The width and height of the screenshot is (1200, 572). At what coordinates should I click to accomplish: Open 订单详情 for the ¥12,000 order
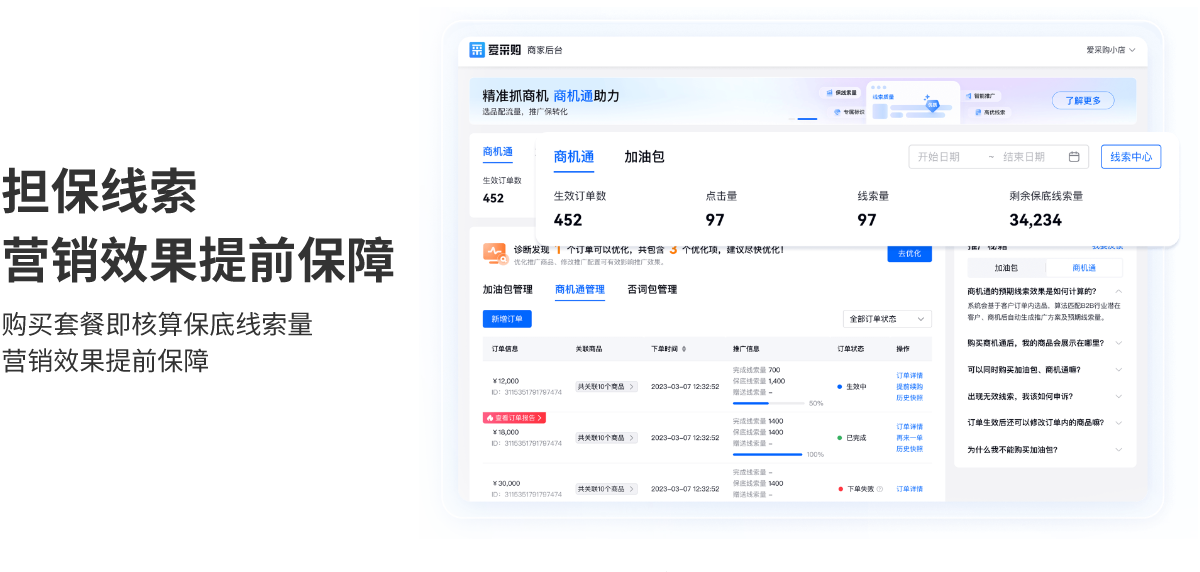pyautogui.click(x=910, y=376)
